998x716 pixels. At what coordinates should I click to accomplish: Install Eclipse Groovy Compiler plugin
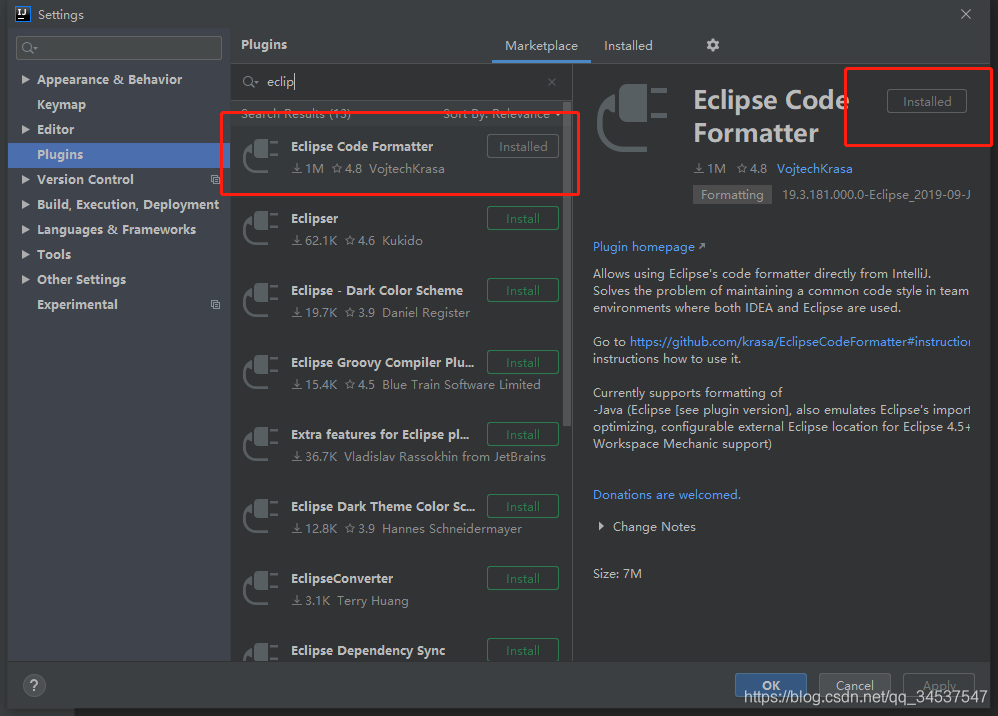coord(523,362)
